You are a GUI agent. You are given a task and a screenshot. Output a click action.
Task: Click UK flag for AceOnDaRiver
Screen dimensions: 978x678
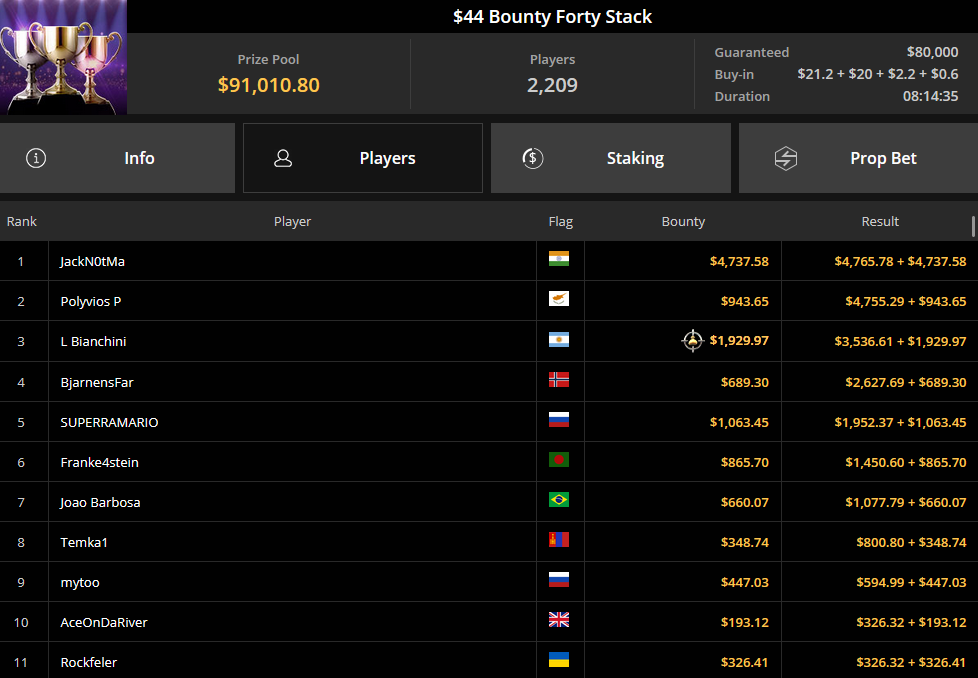coord(559,619)
